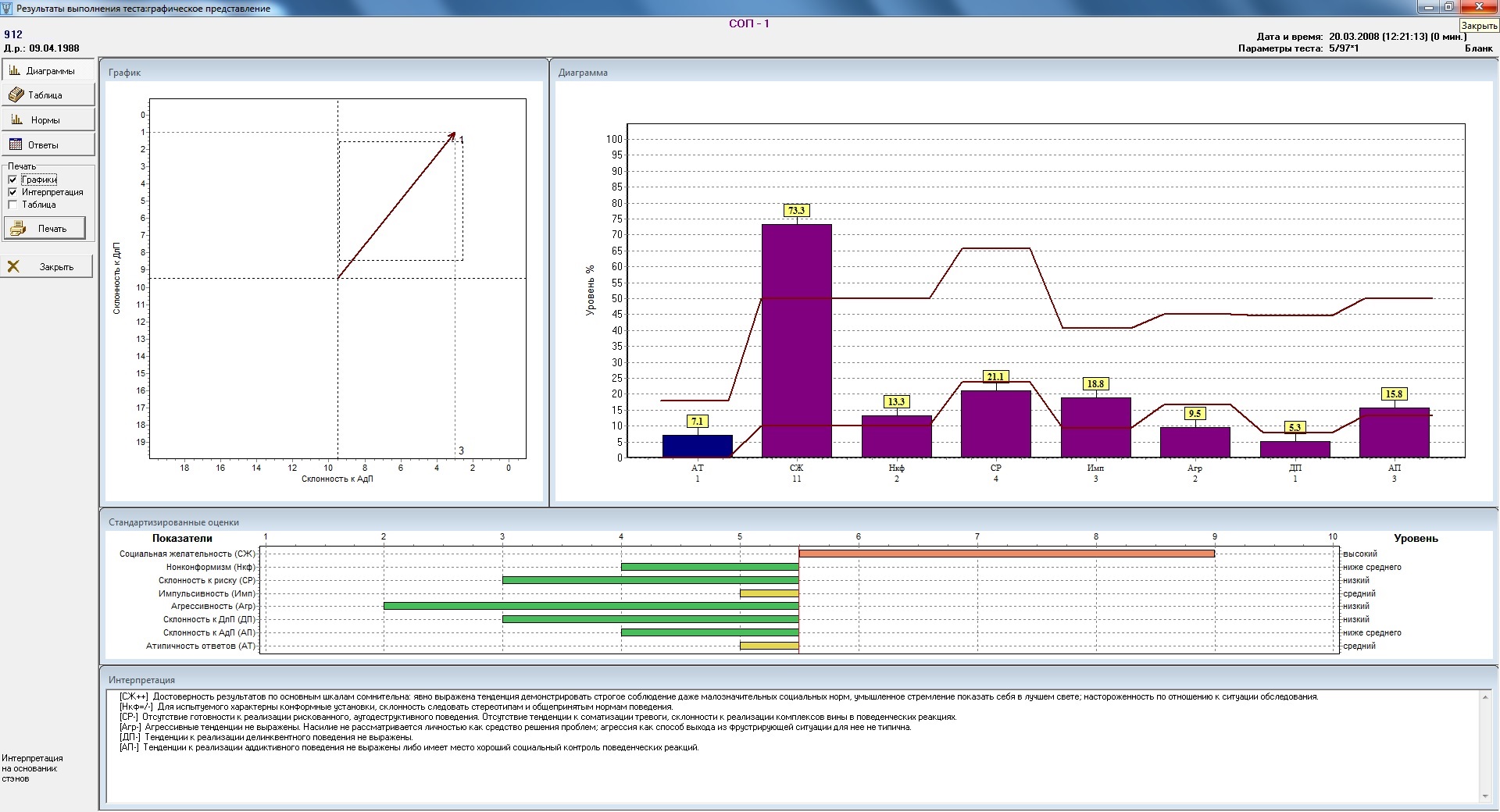Image resolution: width=1500 pixels, height=812 pixels.
Task: Click the application icon in the title bar
Action: (8, 8)
